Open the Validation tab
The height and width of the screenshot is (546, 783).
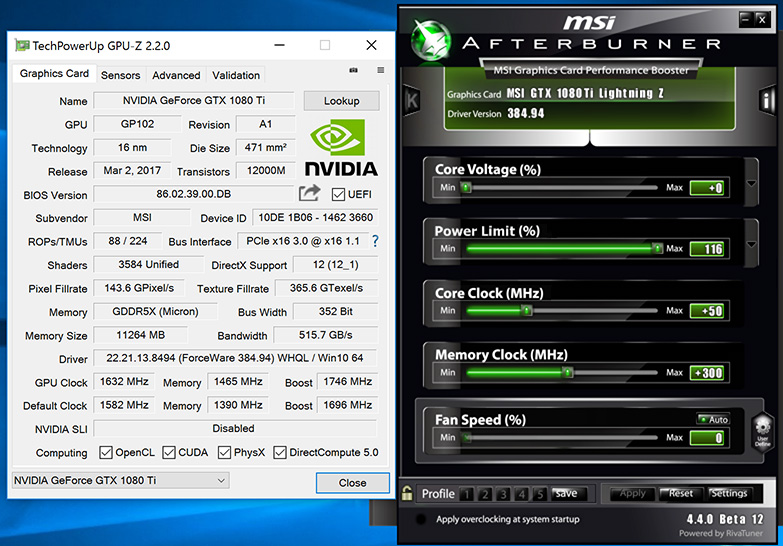pos(236,75)
